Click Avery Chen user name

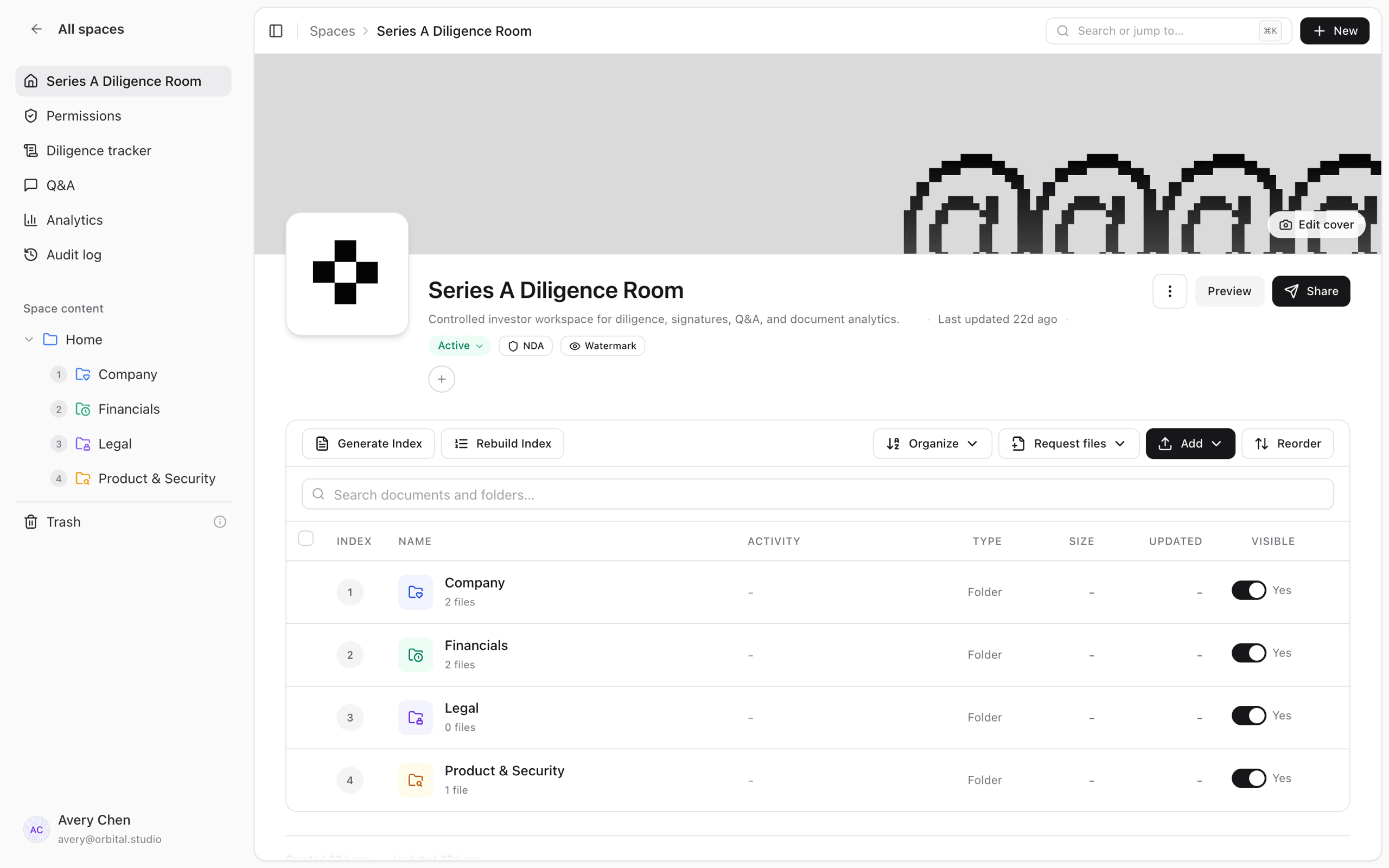pyautogui.click(x=94, y=820)
